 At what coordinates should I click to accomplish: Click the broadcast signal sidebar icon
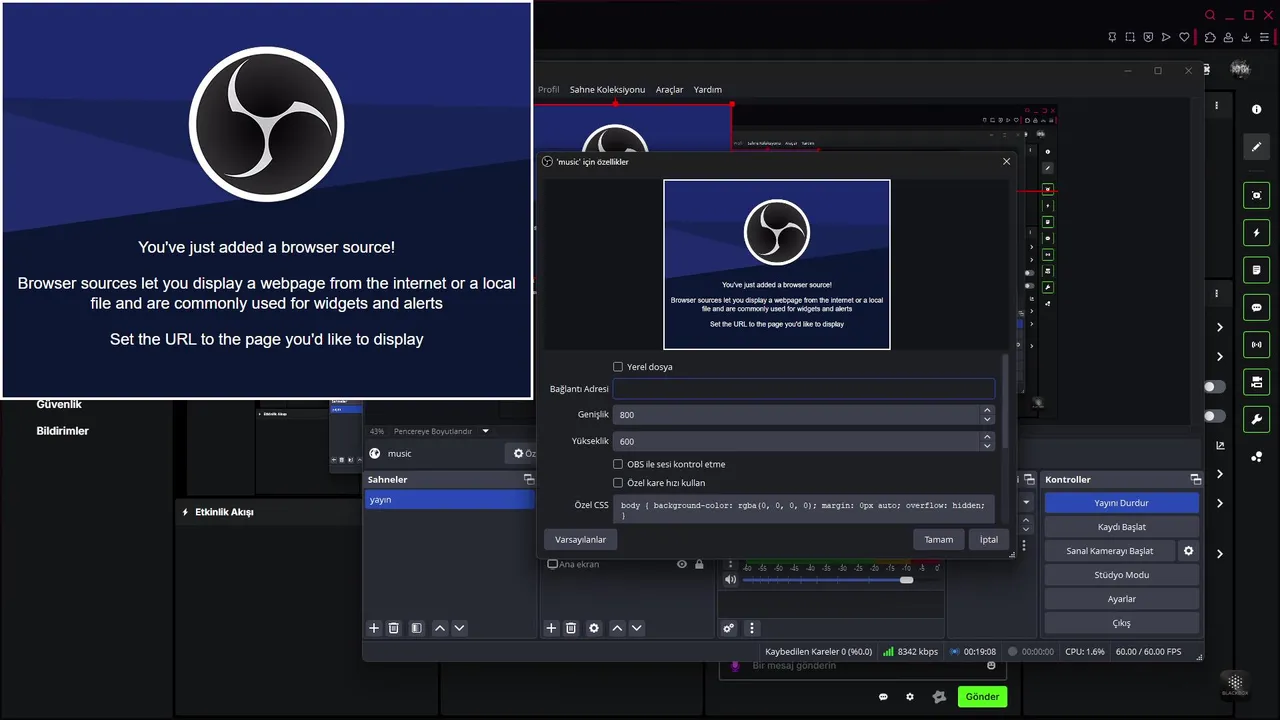[x=1257, y=345]
